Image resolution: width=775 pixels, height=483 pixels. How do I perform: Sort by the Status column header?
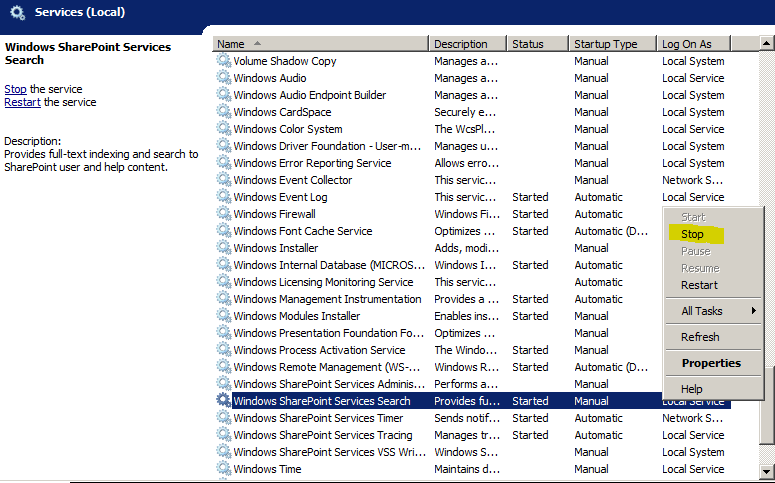[x=538, y=44]
